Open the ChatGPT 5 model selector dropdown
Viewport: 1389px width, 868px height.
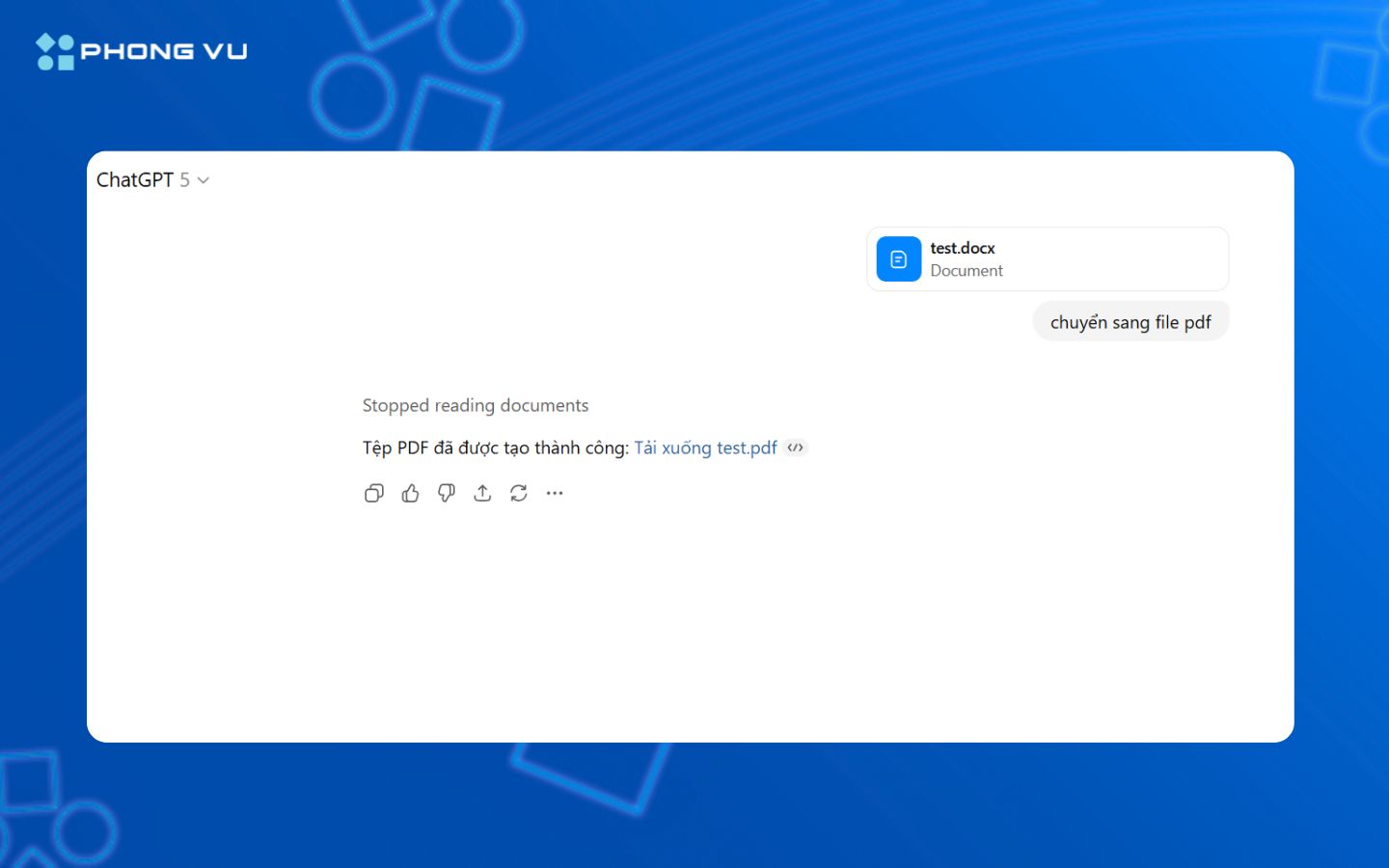(152, 179)
